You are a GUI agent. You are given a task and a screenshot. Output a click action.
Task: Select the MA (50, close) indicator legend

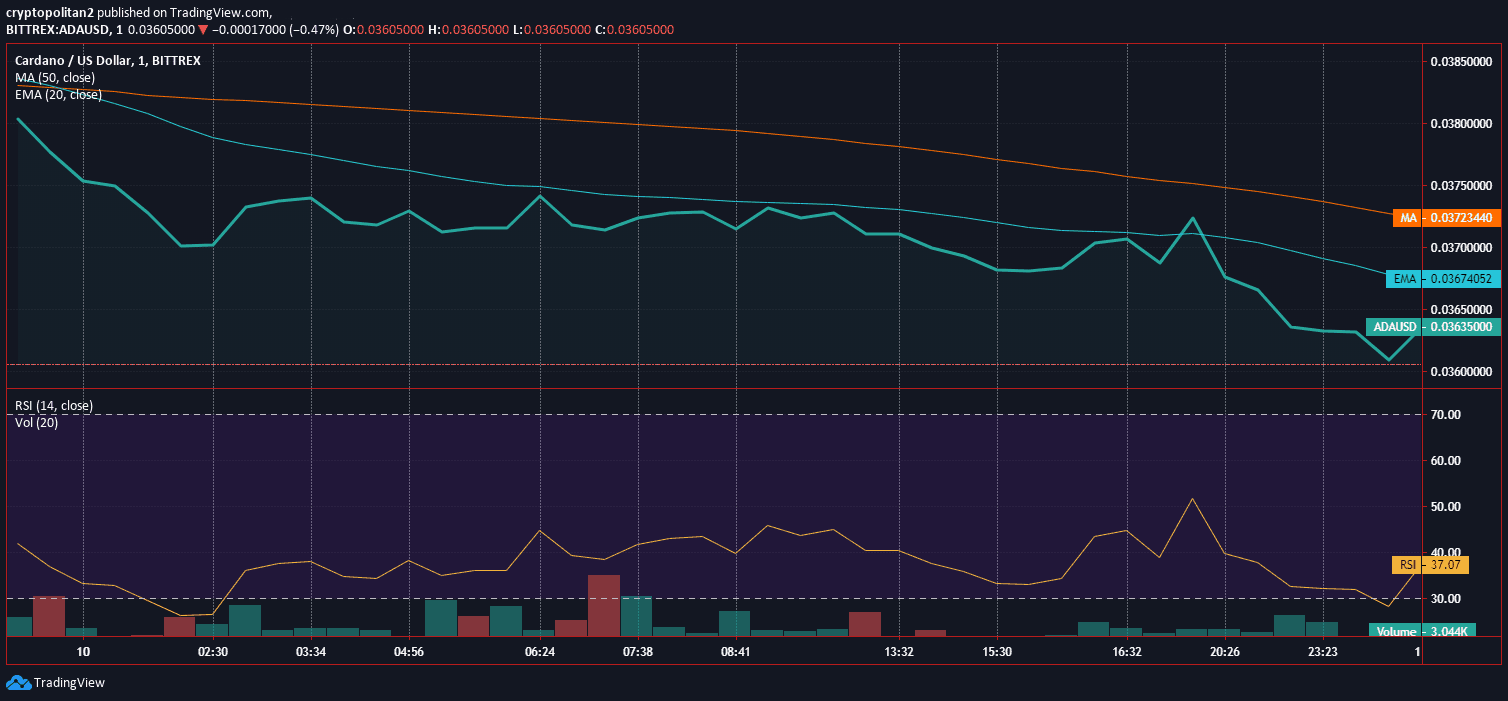click(55, 77)
